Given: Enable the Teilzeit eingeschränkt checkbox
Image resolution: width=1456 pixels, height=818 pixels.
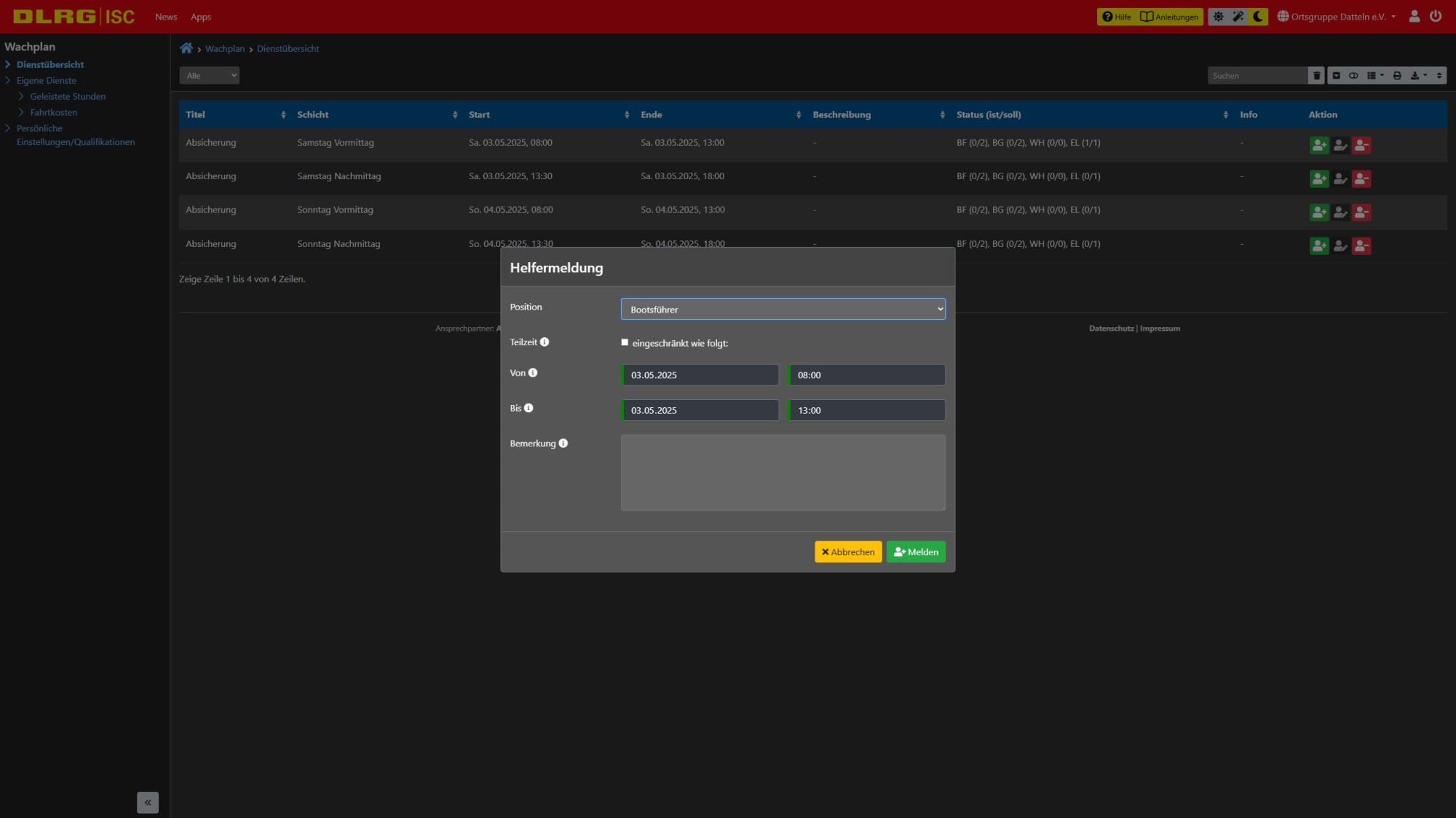Looking at the screenshot, I should [x=625, y=342].
